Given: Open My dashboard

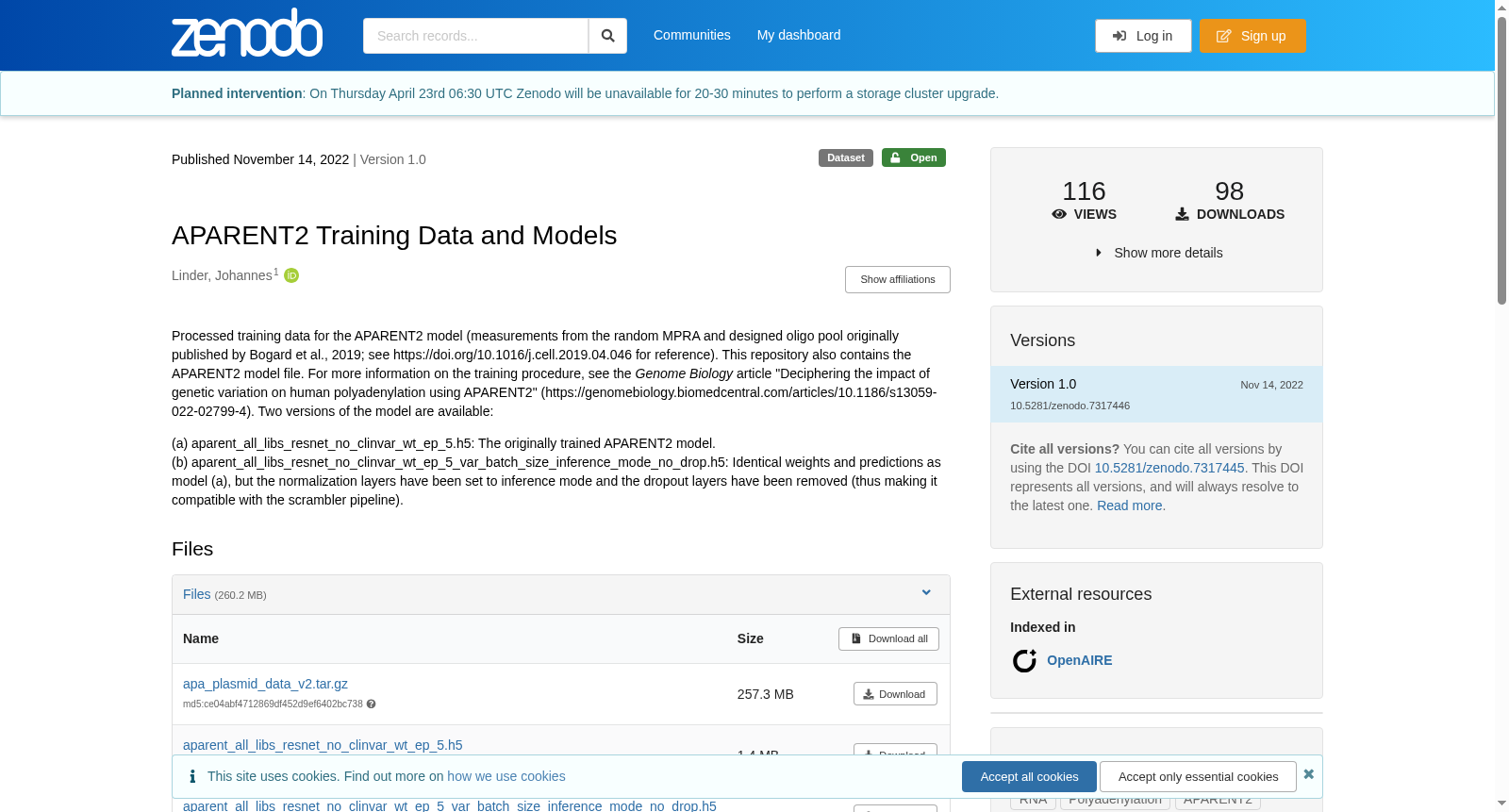Looking at the screenshot, I should point(799,35).
